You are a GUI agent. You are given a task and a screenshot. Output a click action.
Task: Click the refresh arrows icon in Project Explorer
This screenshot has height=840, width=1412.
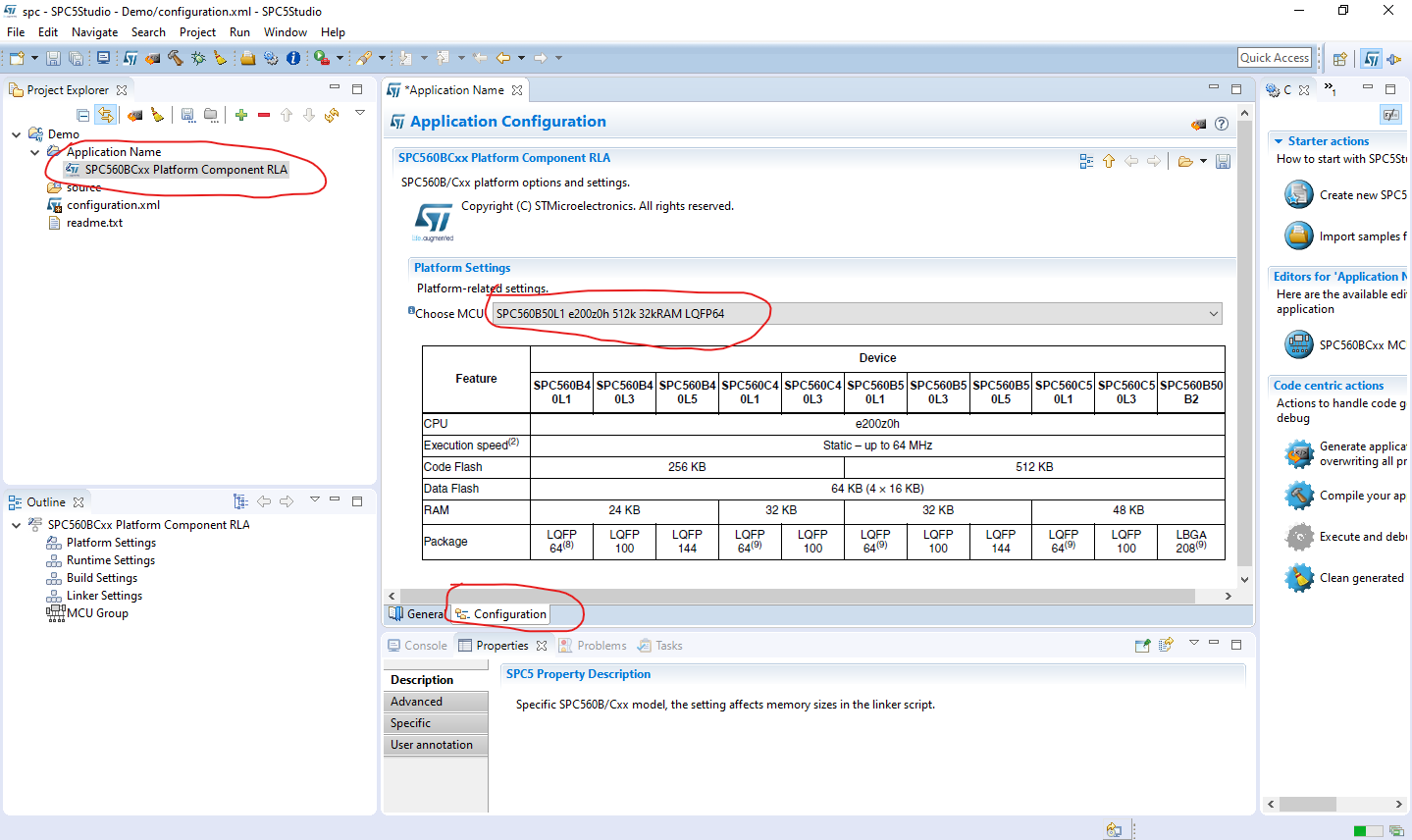[x=332, y=115]
